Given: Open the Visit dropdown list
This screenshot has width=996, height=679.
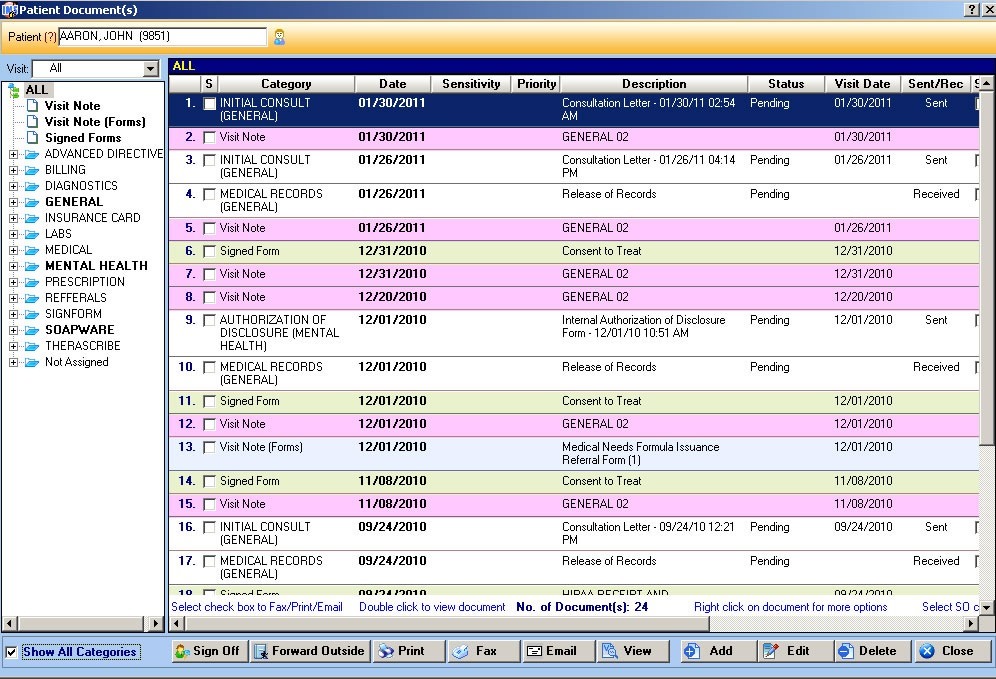Looking at the screenshot, I should click(x=151, y=69).
